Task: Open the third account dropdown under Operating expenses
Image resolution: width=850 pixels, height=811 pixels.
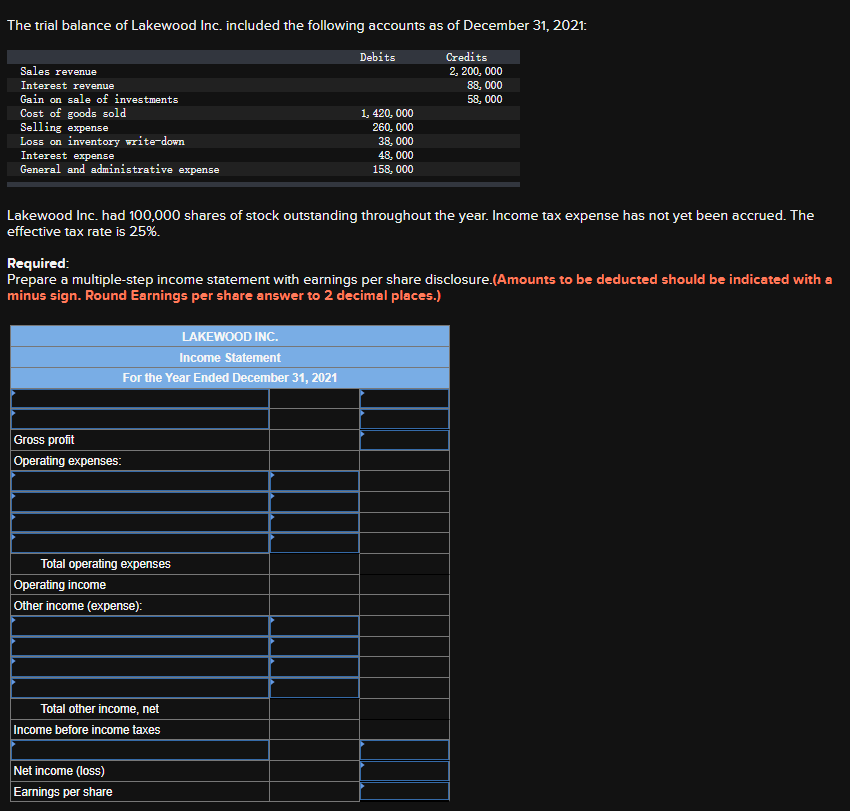Action: pos(140,523)
